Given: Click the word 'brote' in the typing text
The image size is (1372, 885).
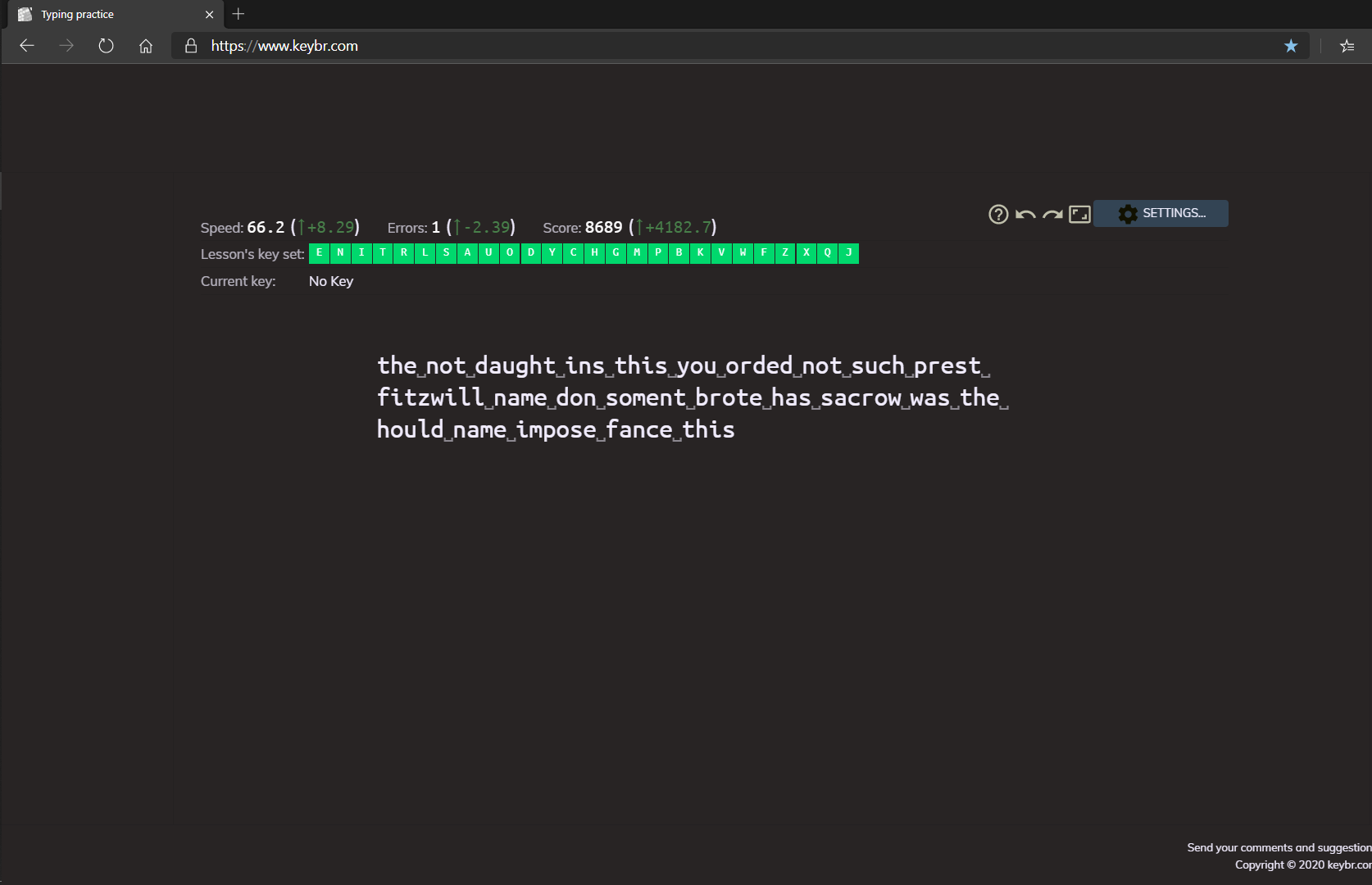Looking at the screenshot, I should point(729,397).
